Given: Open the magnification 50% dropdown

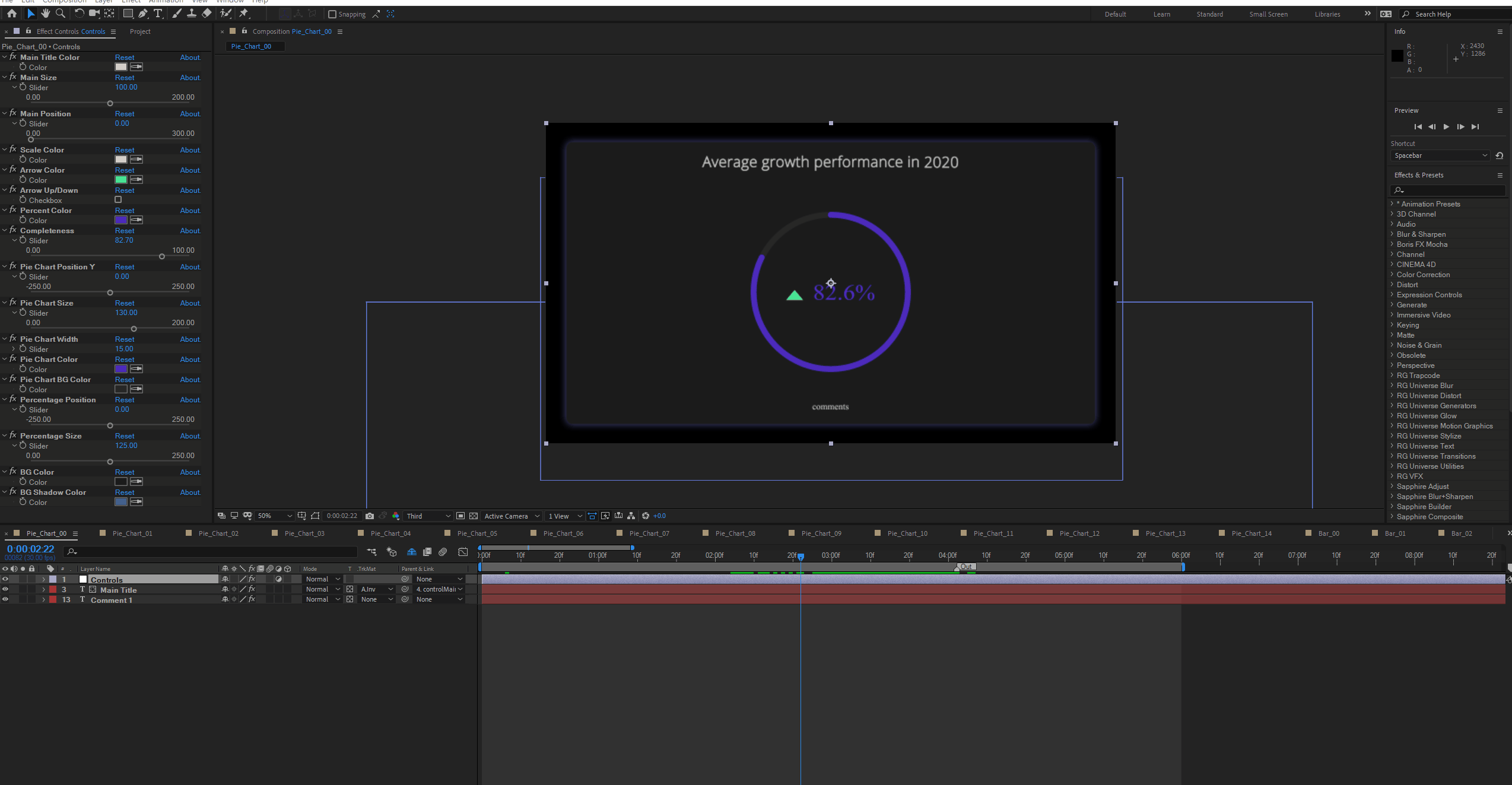Looking at the screenshot, I should (x=275, y=516).
